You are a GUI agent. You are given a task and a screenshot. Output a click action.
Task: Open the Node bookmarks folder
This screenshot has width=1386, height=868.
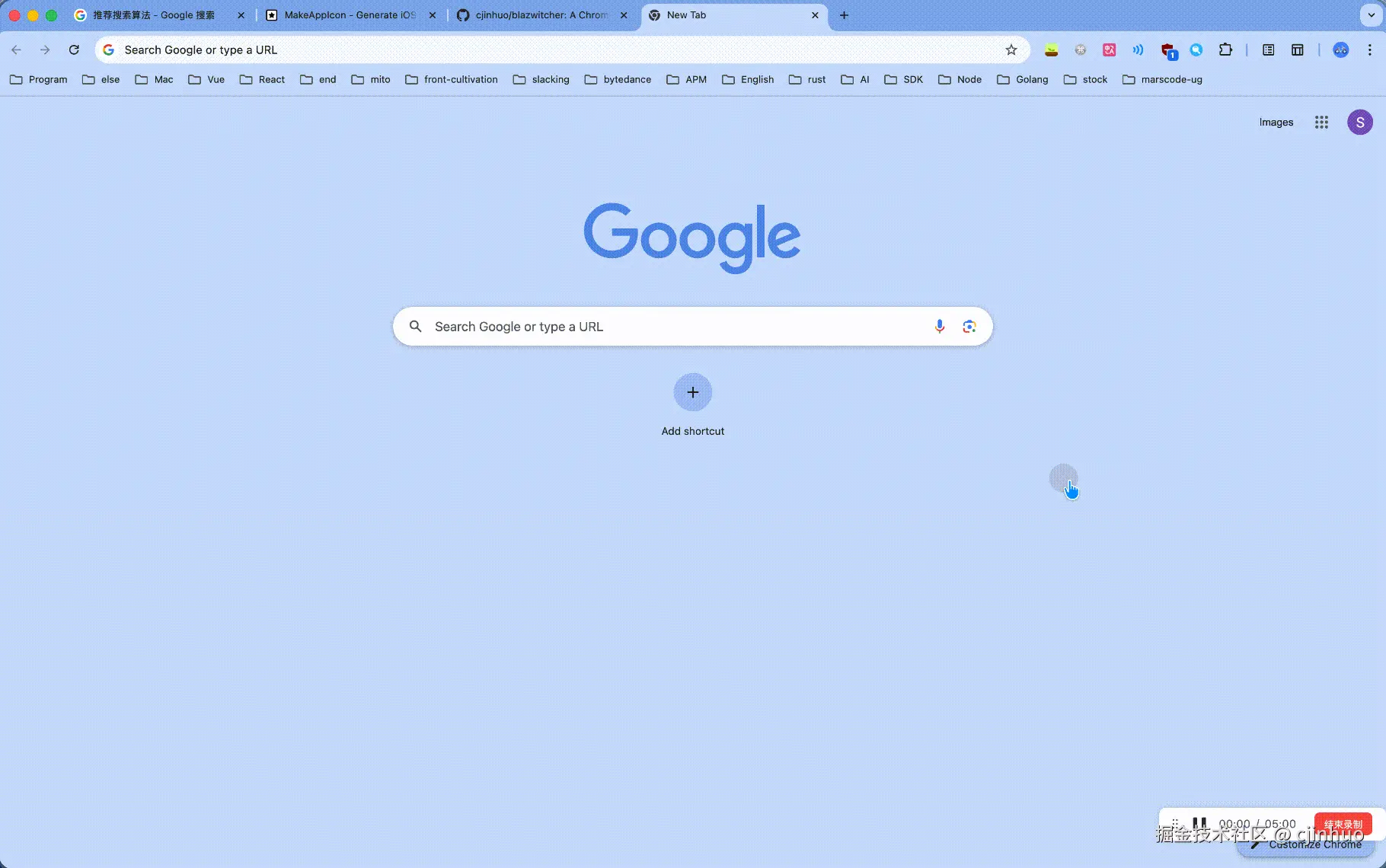coord(960,80)
